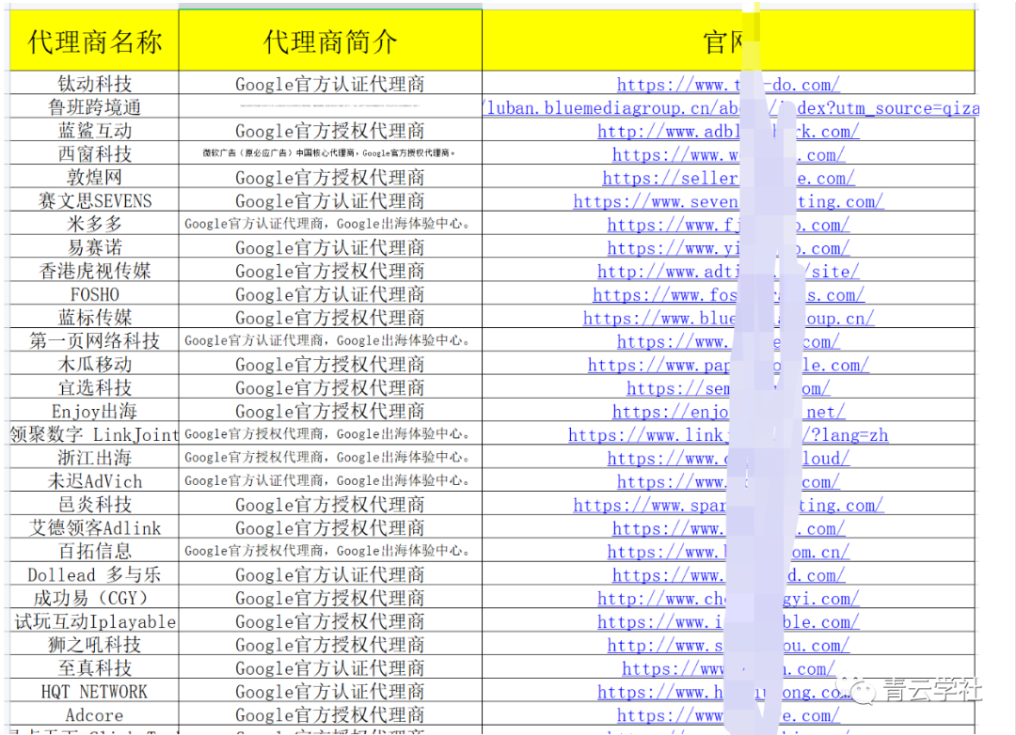1016x735 pixels.
Task: Click the 米多多 agent description cell
Action: 330,224
